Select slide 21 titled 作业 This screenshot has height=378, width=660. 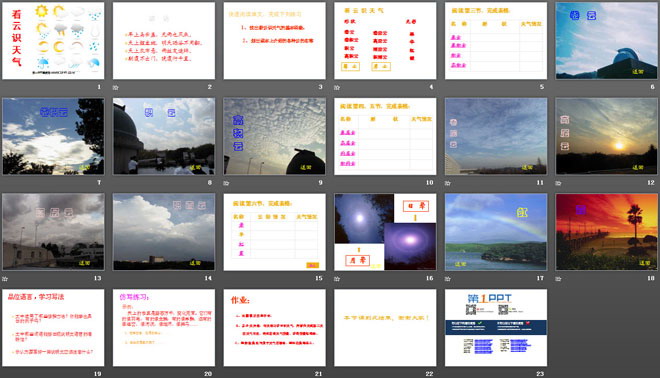[x=274, y=327]
